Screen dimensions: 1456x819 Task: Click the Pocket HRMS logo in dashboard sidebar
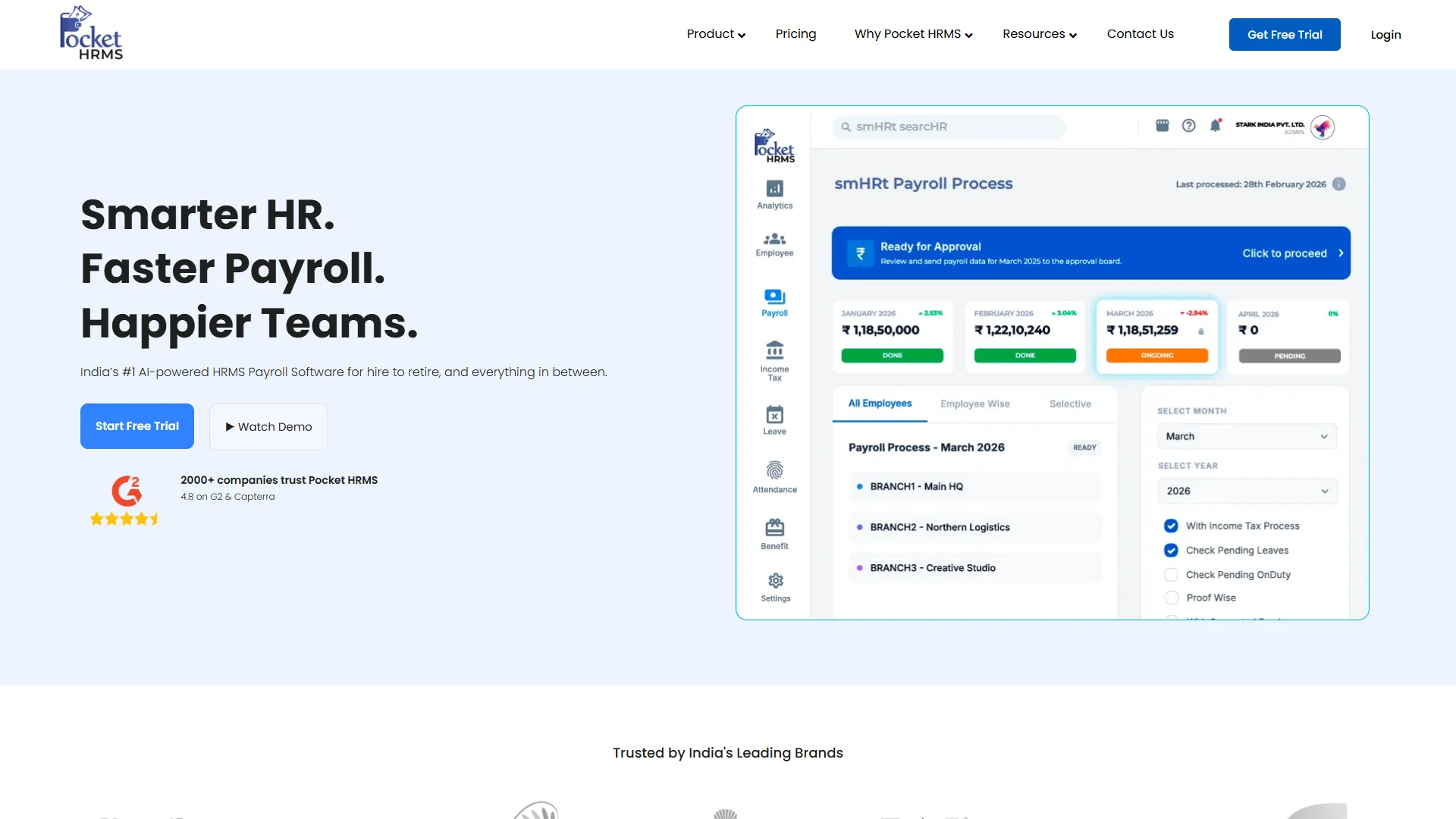click(774, 146)
